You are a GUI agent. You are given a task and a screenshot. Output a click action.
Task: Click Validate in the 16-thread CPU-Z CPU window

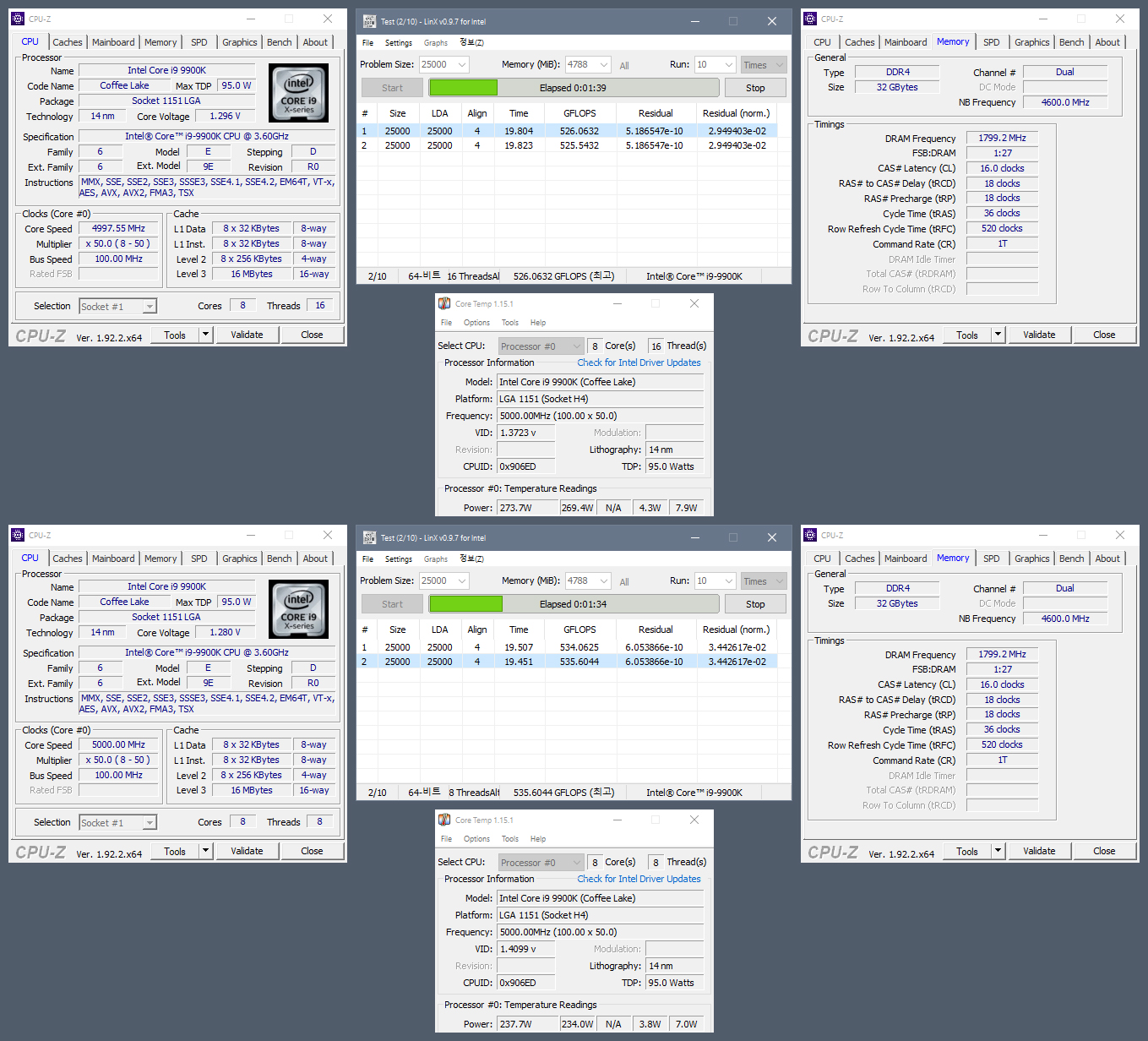click(247, 335)
